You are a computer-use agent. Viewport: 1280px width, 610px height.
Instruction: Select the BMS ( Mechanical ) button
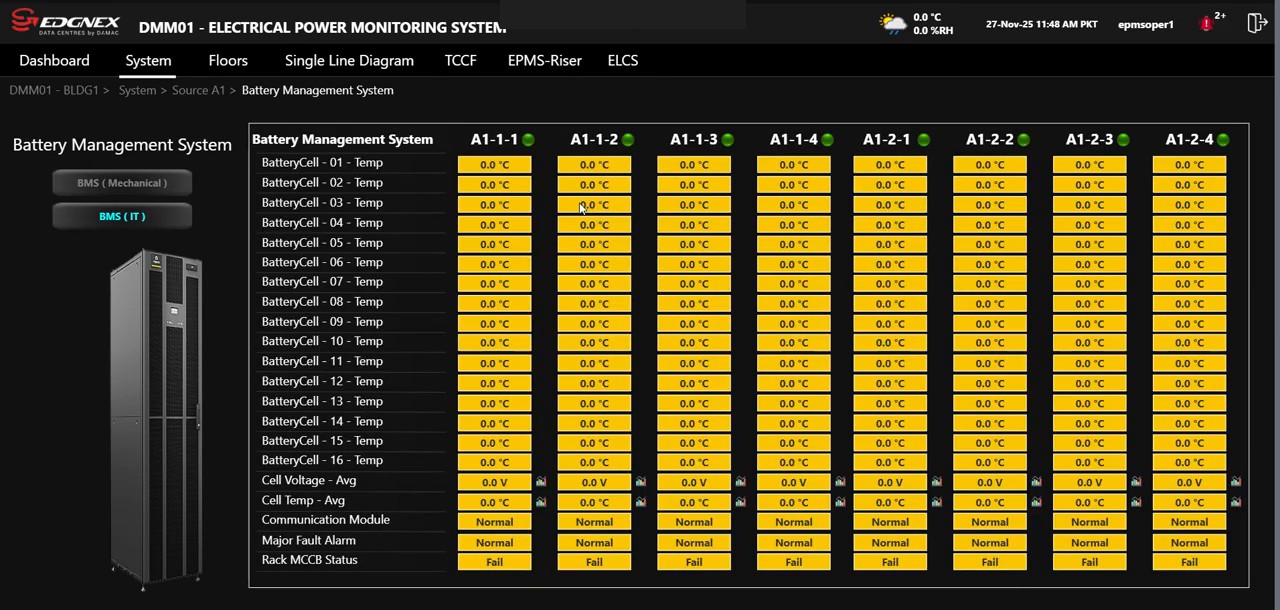coord(122,183)
